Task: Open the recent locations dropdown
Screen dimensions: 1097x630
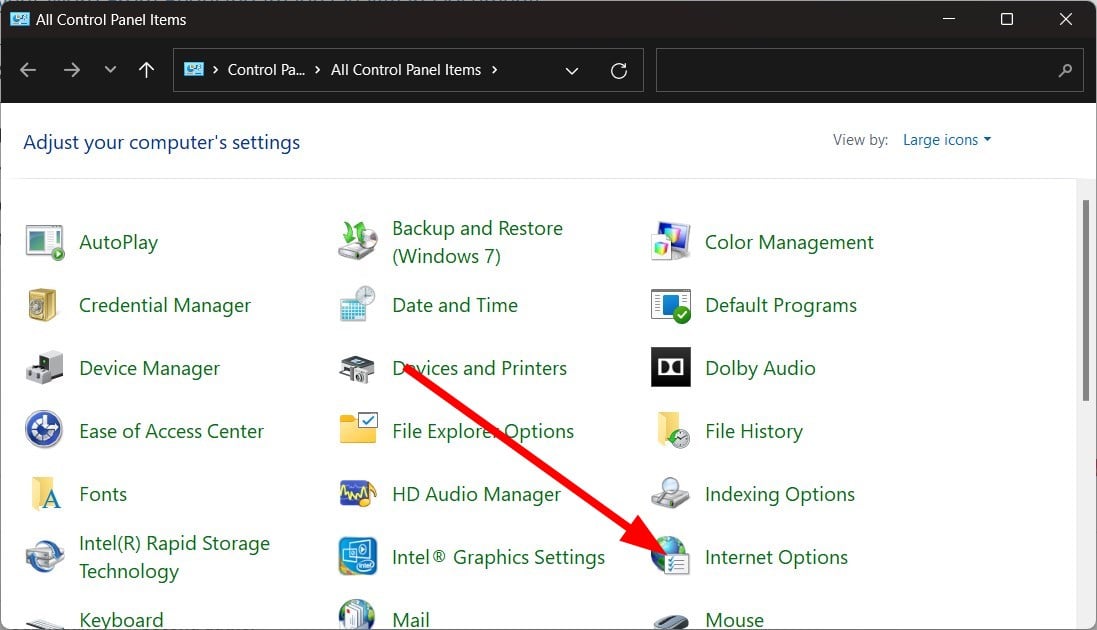Action: tap(110, 70)
